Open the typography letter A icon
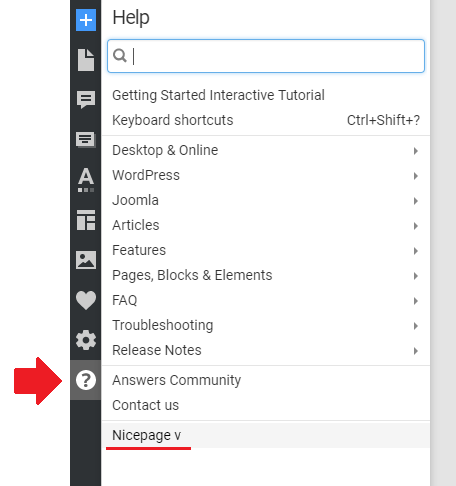 point(86,180)
